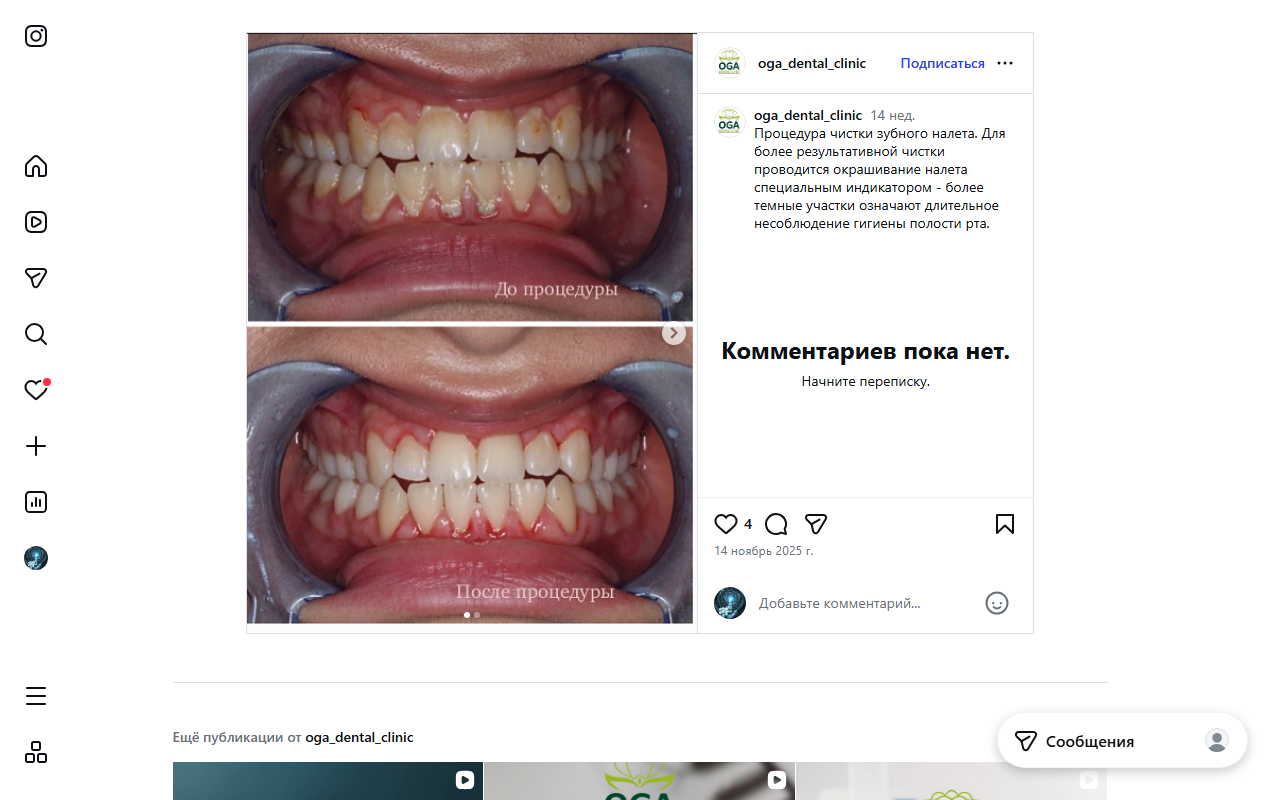This screenshot has height=800, width=1280.
Task: Like the post with the heart icon
Action: click(x=725, y=523)
